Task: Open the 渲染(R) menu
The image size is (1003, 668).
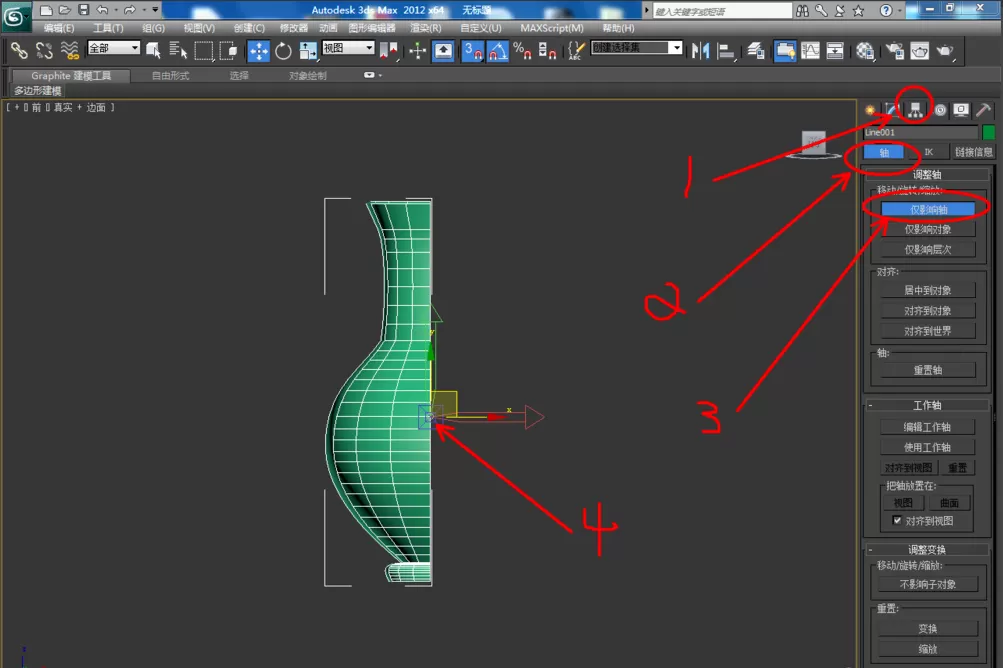Action: click(425, 28)
